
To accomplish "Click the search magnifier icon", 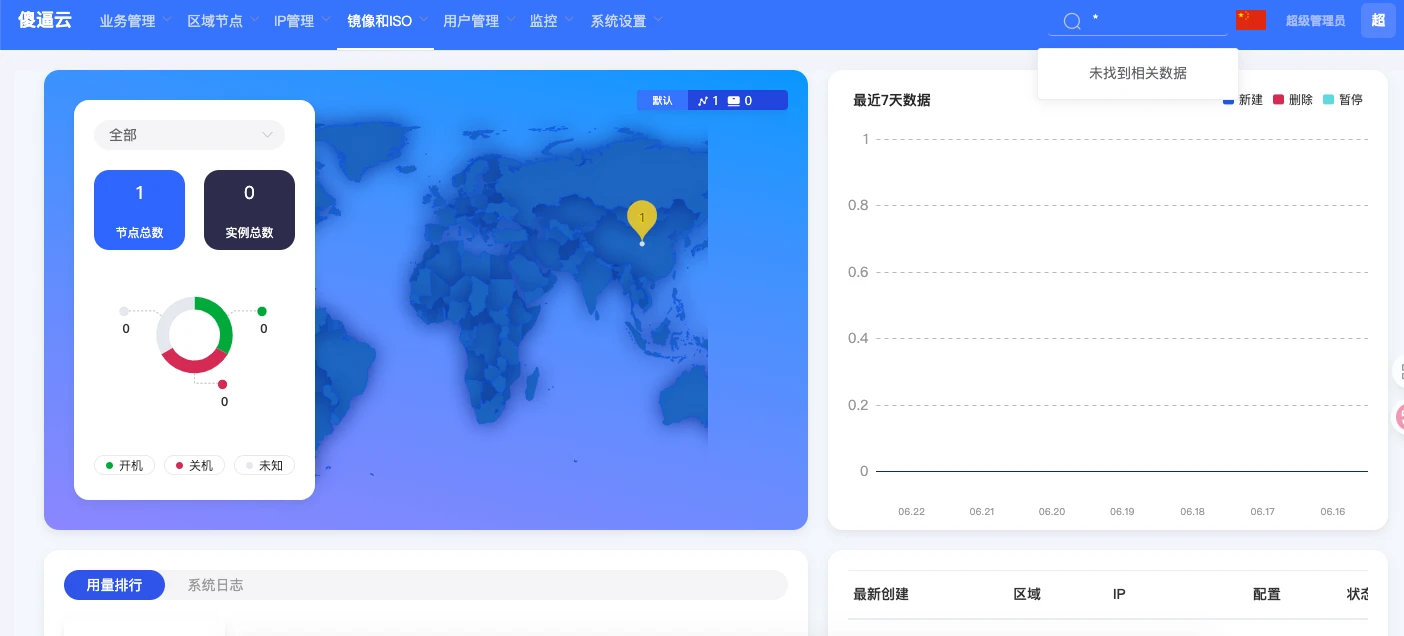I will 1072,21.
